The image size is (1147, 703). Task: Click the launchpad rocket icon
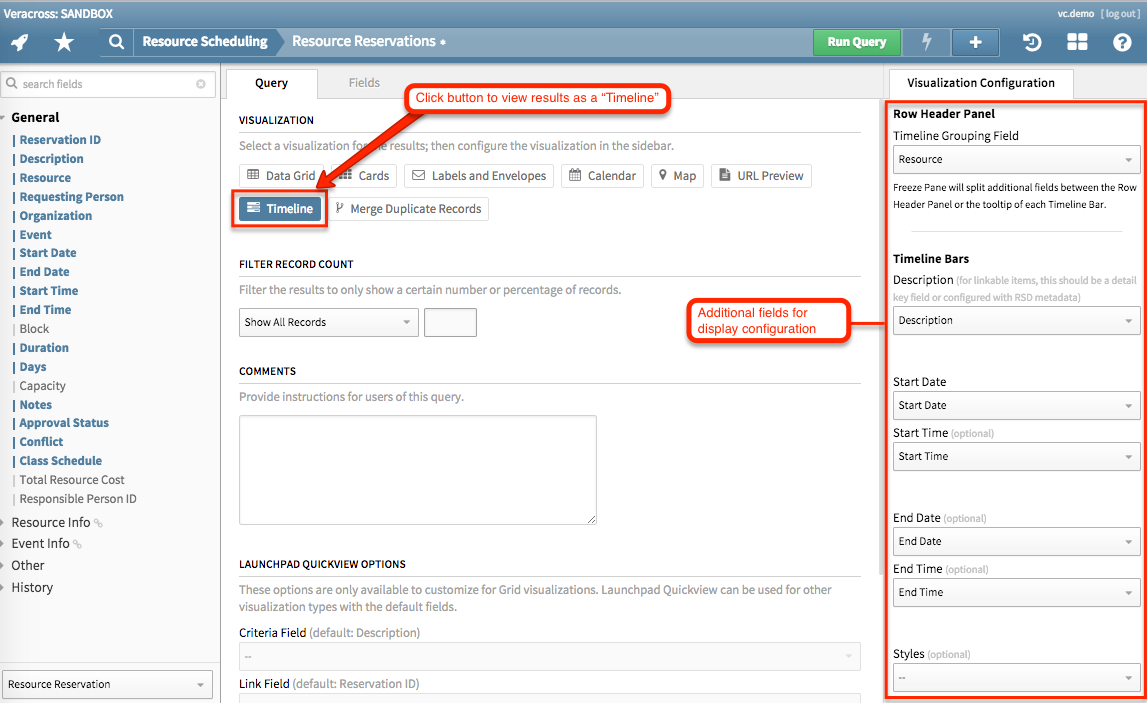19,42
